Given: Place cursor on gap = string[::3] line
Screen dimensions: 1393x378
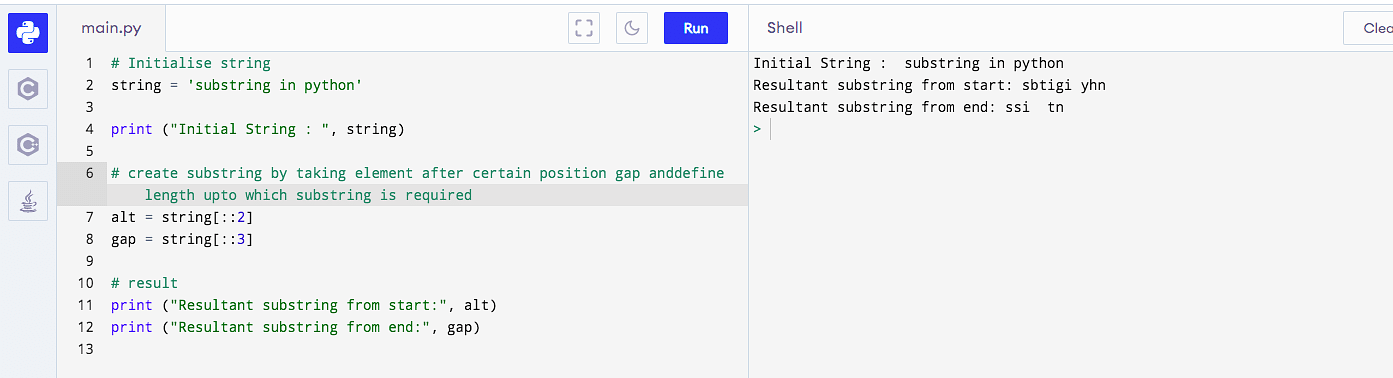Looking at the screenshot, I should [x=182, y=239].
